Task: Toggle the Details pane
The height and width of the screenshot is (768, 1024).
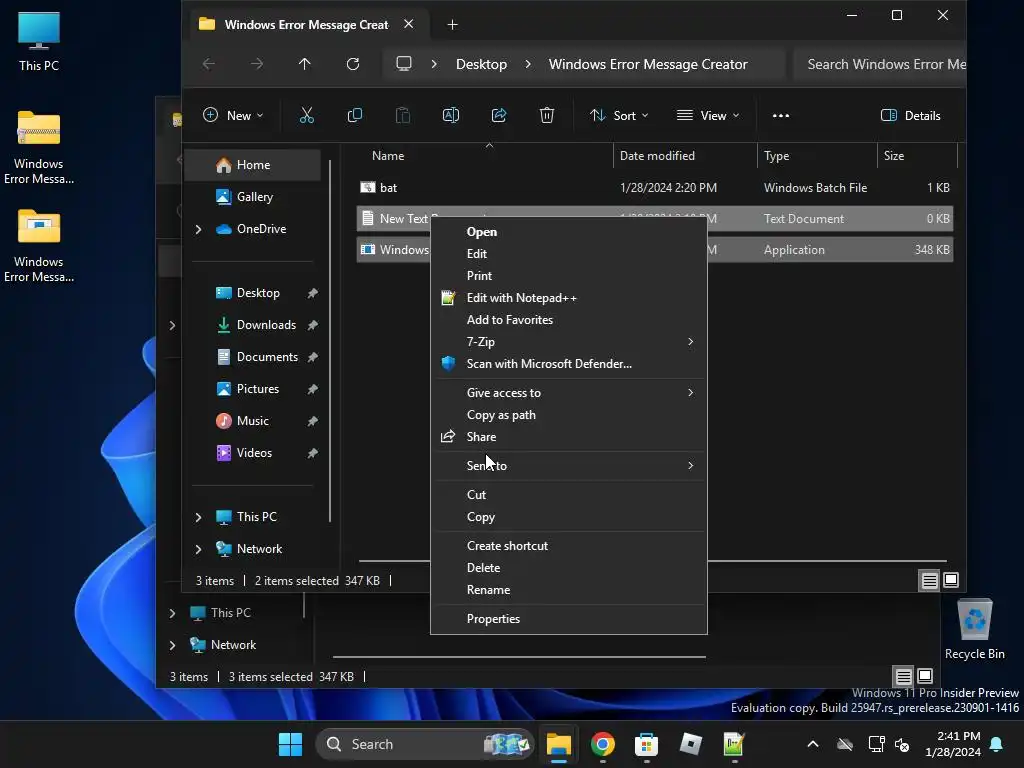Action: [911, 116]
